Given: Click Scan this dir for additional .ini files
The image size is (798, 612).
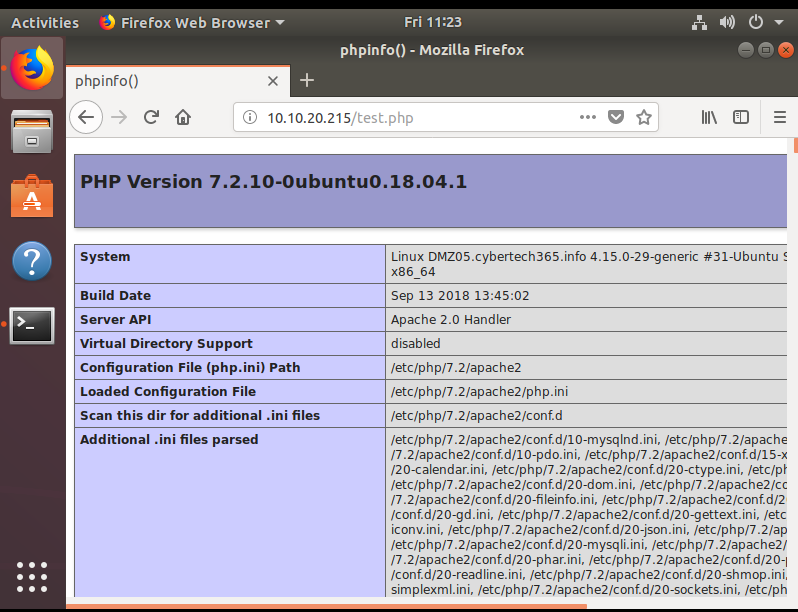Looking at the screenshot, I should pos(200,415).
